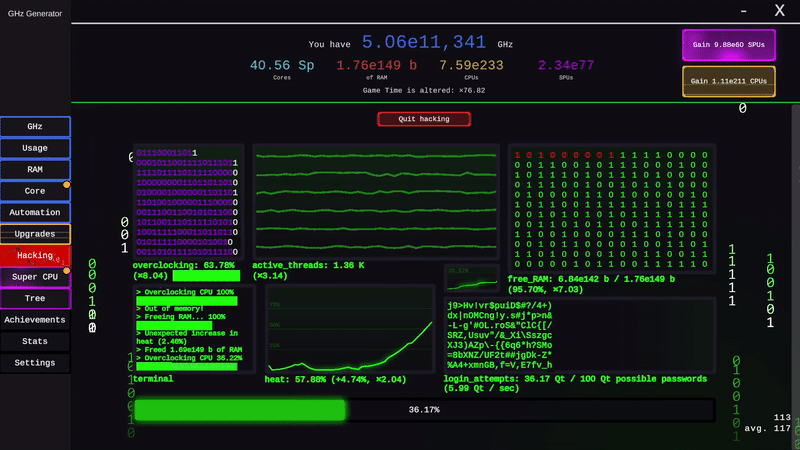Click Gain 9.88e60 SPUs button
The image size is (800, 450).
[x=729, y=45]
